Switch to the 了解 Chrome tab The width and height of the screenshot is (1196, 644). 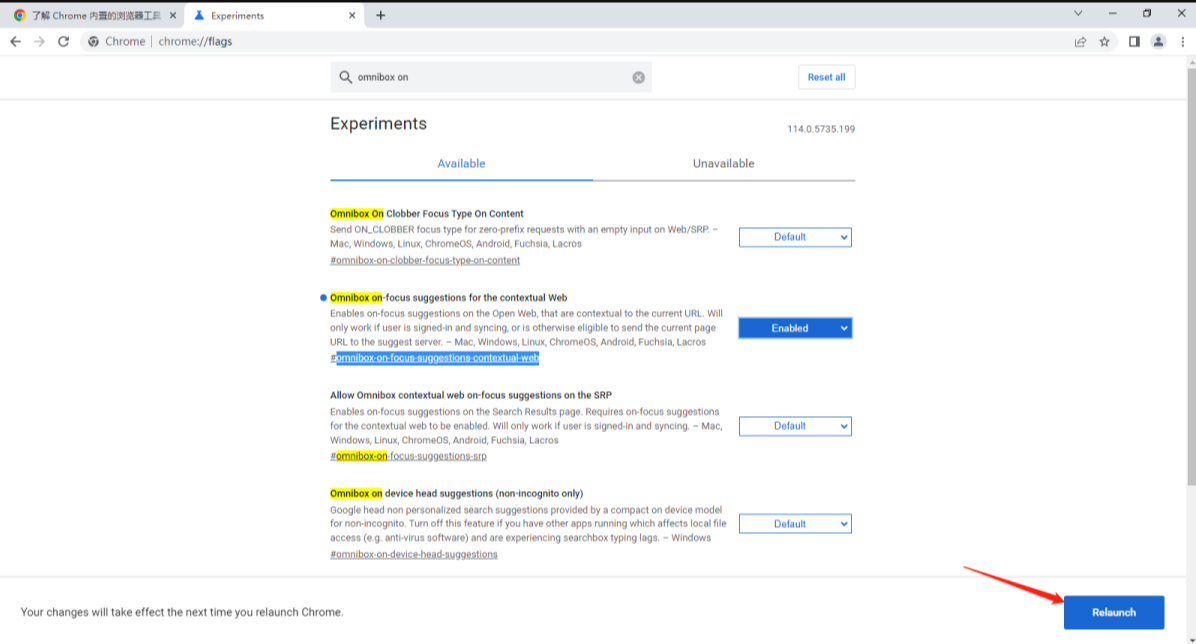(x=95, y=15)
